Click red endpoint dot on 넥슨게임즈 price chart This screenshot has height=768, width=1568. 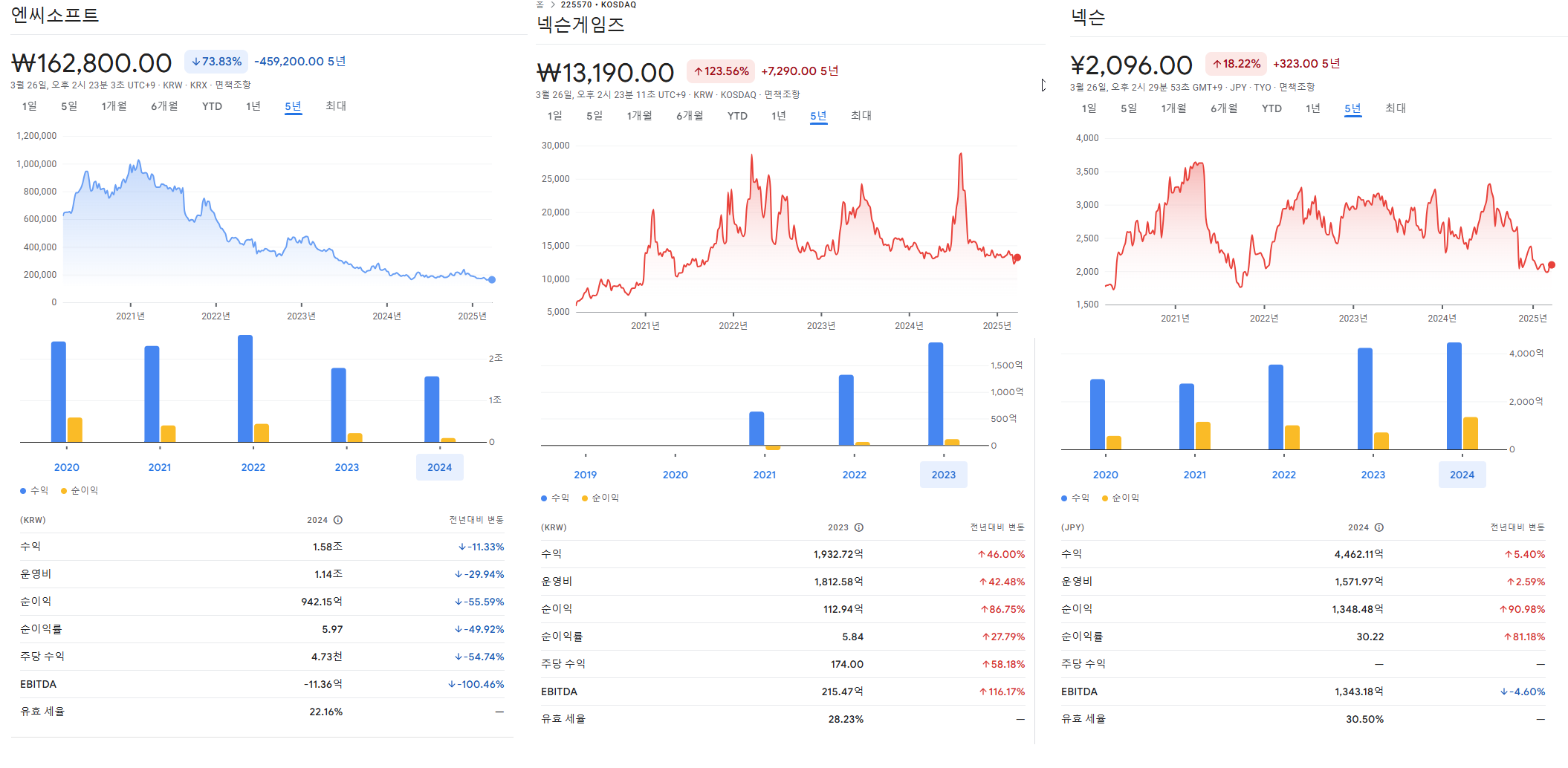coord(1017,258)
